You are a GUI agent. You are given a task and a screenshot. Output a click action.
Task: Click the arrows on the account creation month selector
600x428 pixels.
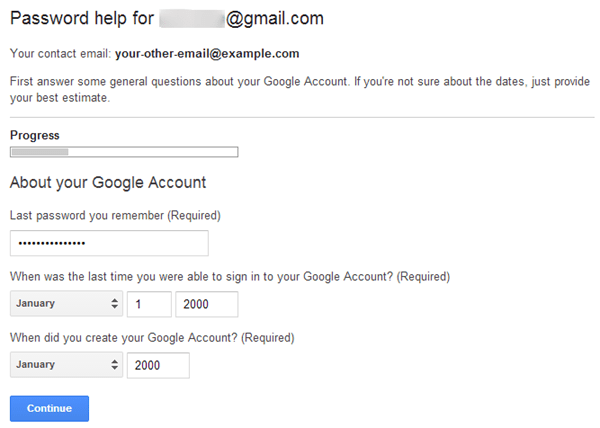coord(112,365)
